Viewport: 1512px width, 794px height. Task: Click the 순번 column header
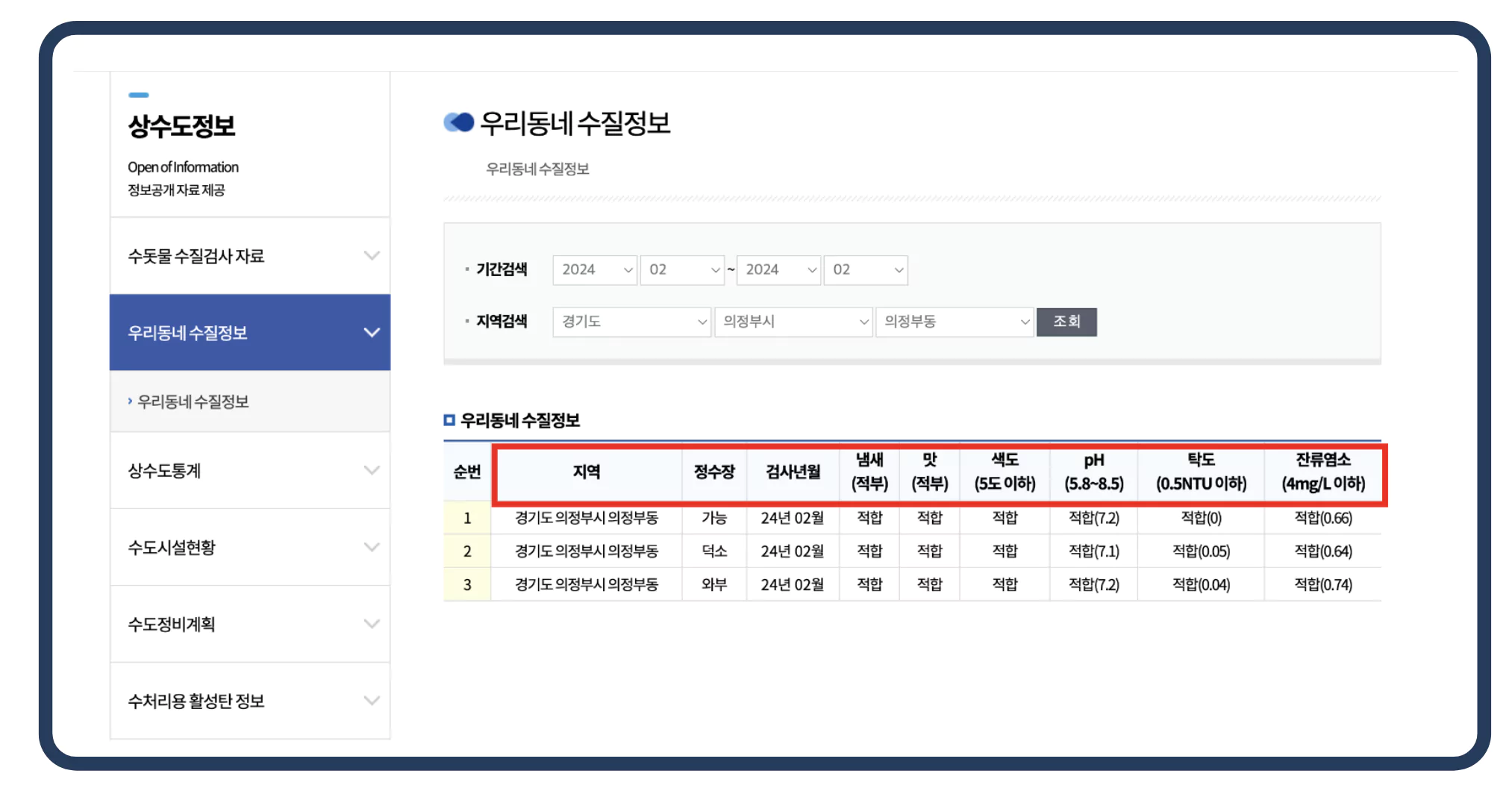click(467, 472)
